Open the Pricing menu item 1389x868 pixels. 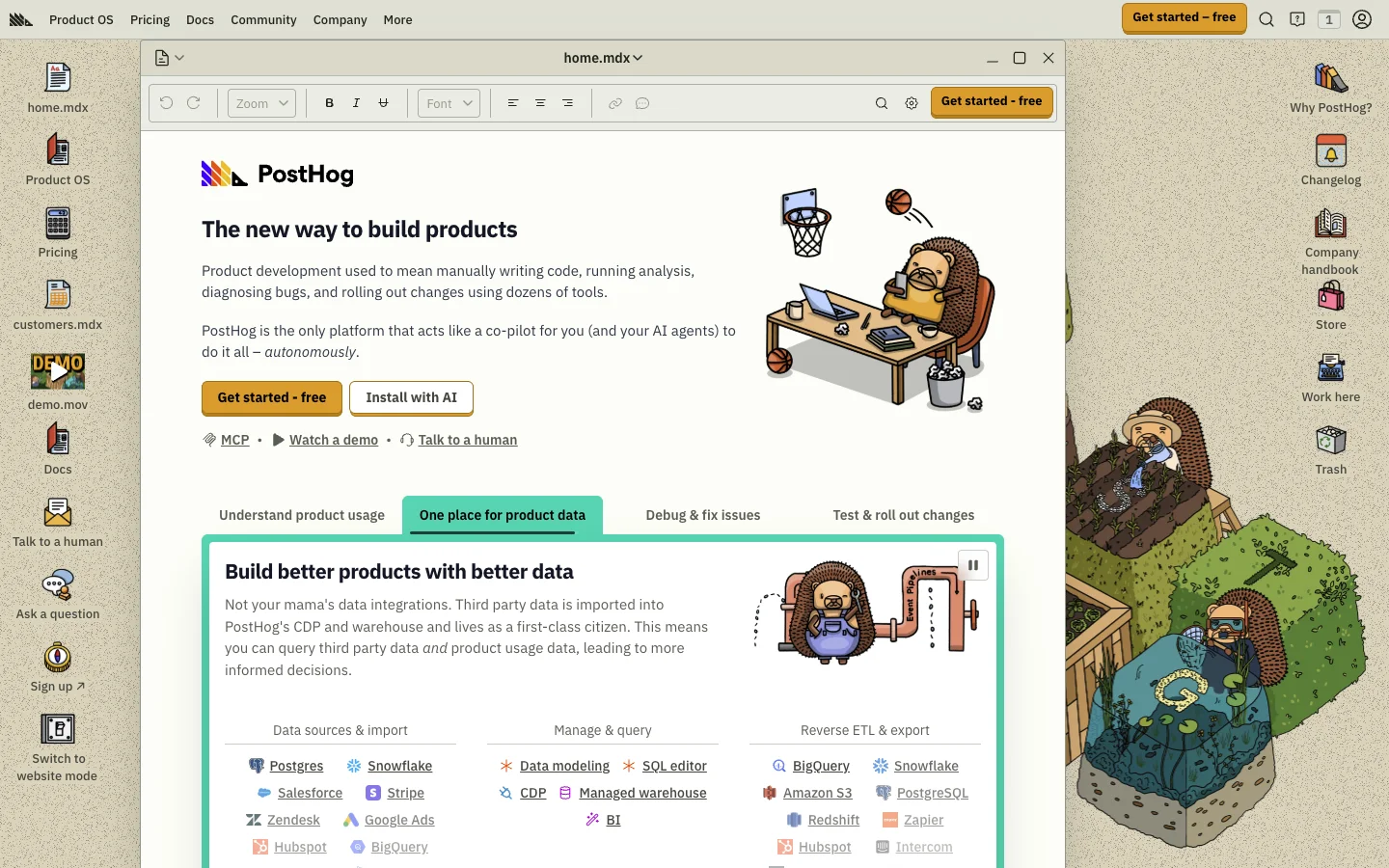(150, 19)
